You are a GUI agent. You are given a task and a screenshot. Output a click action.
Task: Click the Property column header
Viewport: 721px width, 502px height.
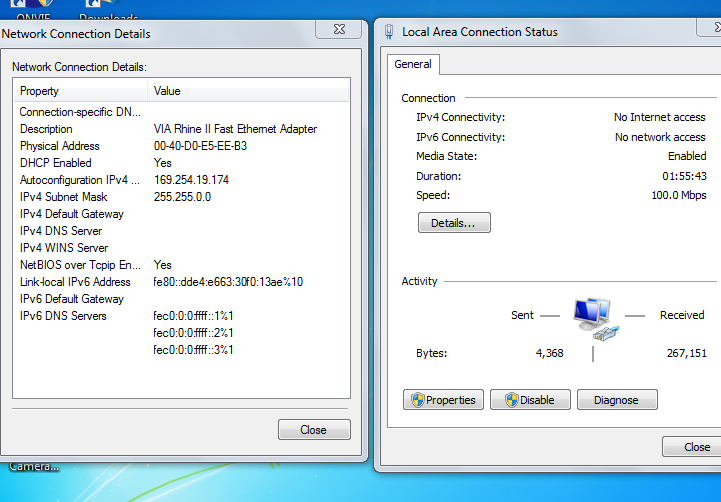tap(80, 91)
